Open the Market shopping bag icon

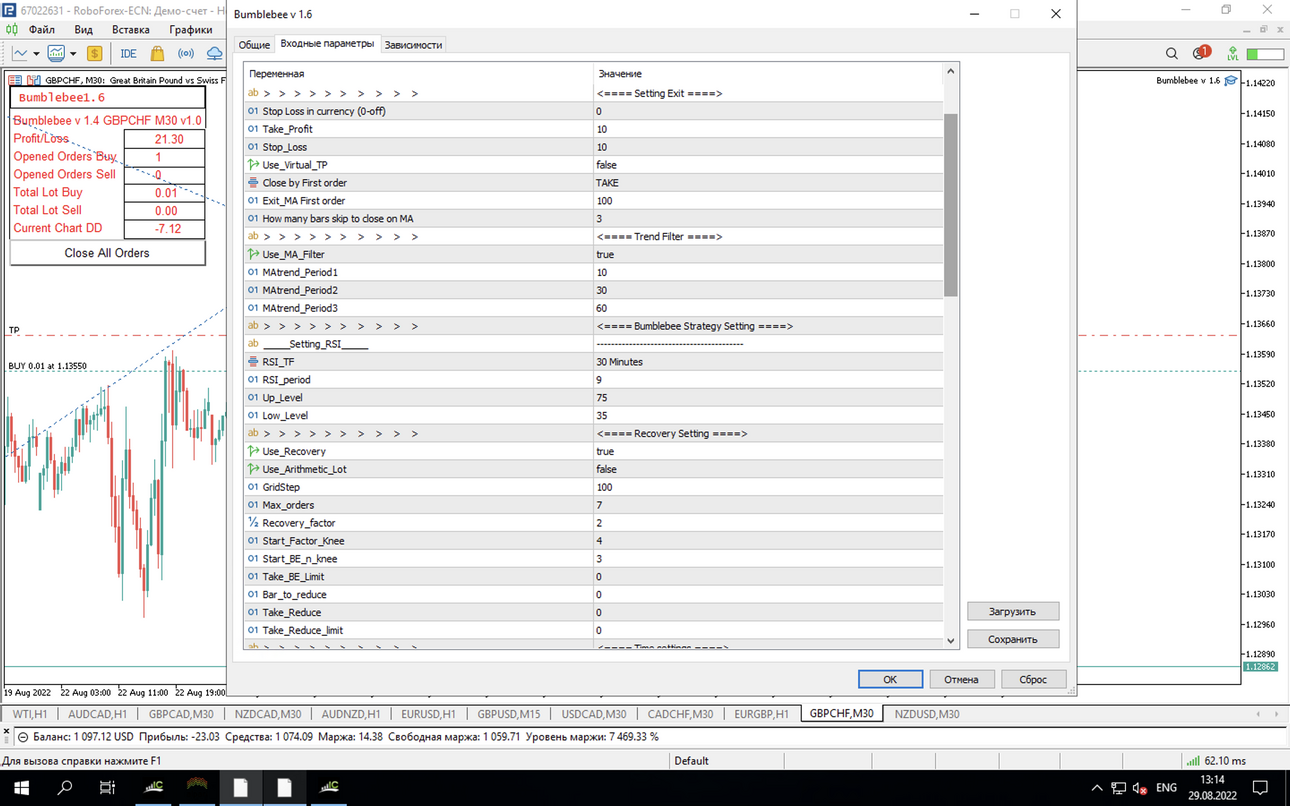click(x=157, y=53)
